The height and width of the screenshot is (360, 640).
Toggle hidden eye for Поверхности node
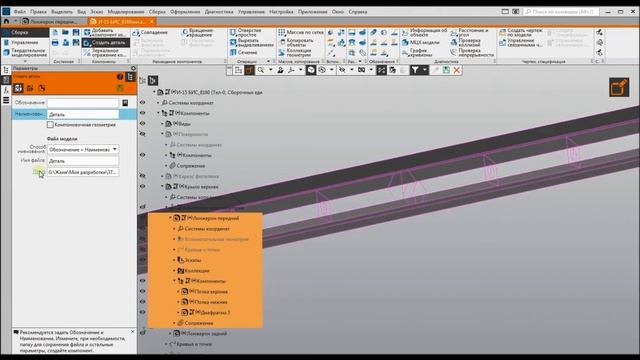pos(142,134)
